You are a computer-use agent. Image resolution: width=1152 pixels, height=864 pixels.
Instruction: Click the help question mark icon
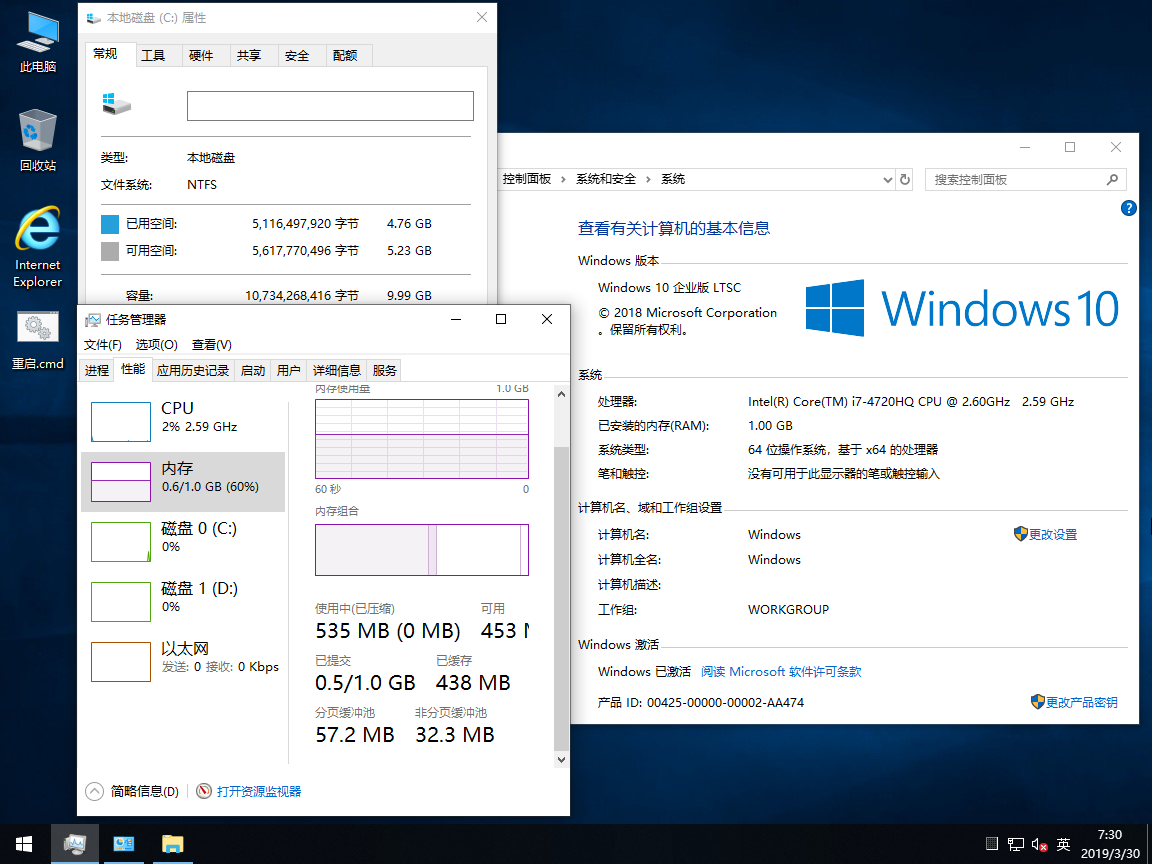point(1129,208)
